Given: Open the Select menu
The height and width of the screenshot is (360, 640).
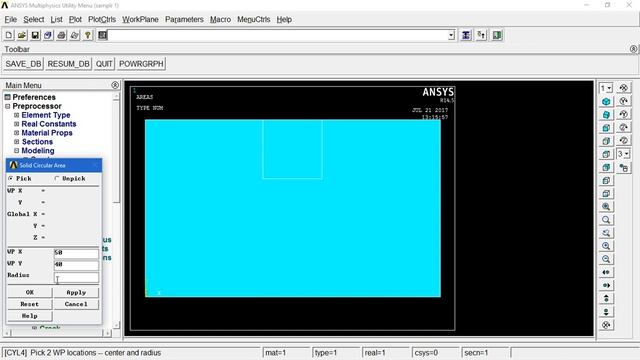Looking at the screenshot, I should tap(33, 19).
